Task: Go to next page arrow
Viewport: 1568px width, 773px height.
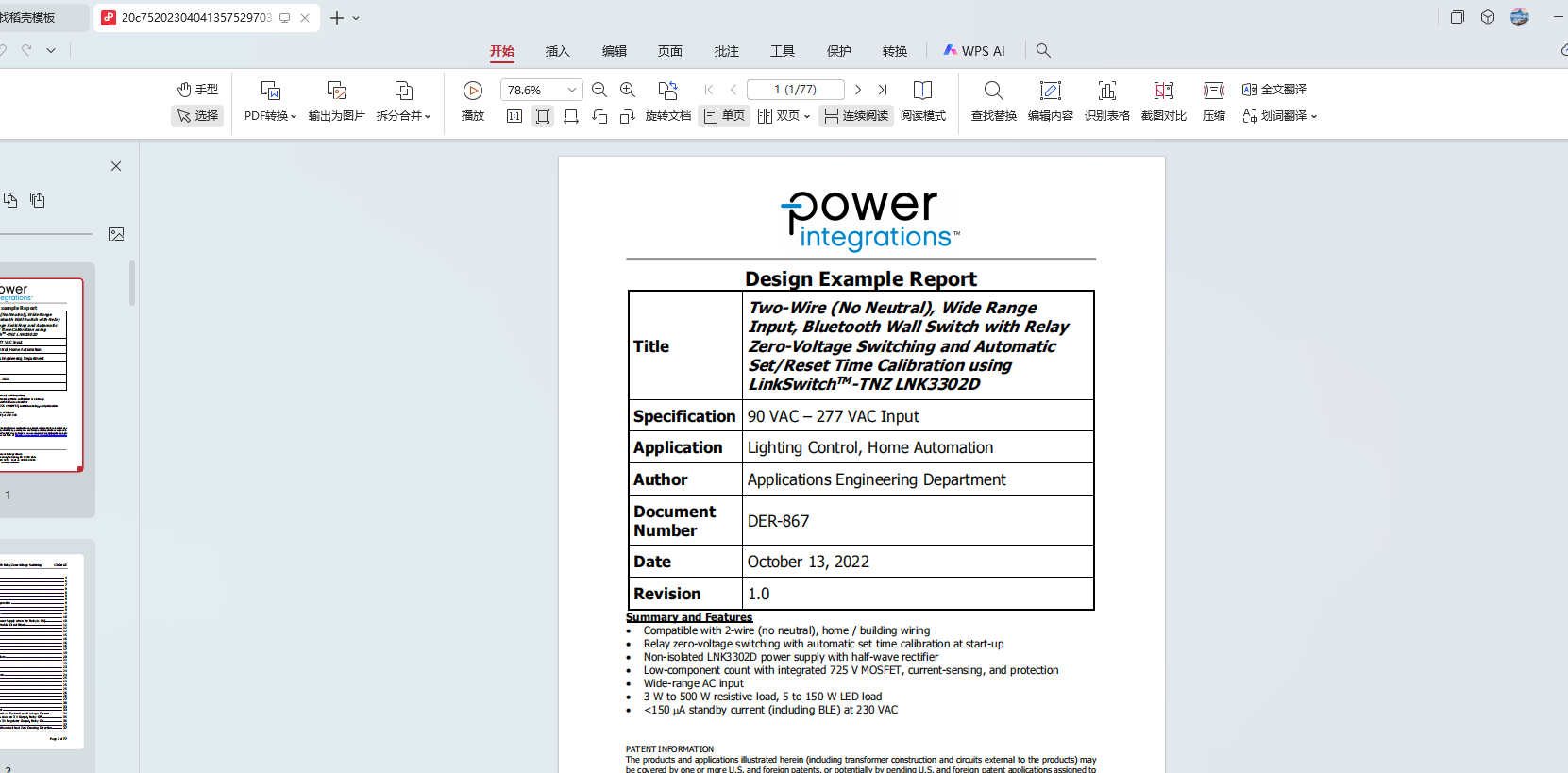Action: click(858, 90)
